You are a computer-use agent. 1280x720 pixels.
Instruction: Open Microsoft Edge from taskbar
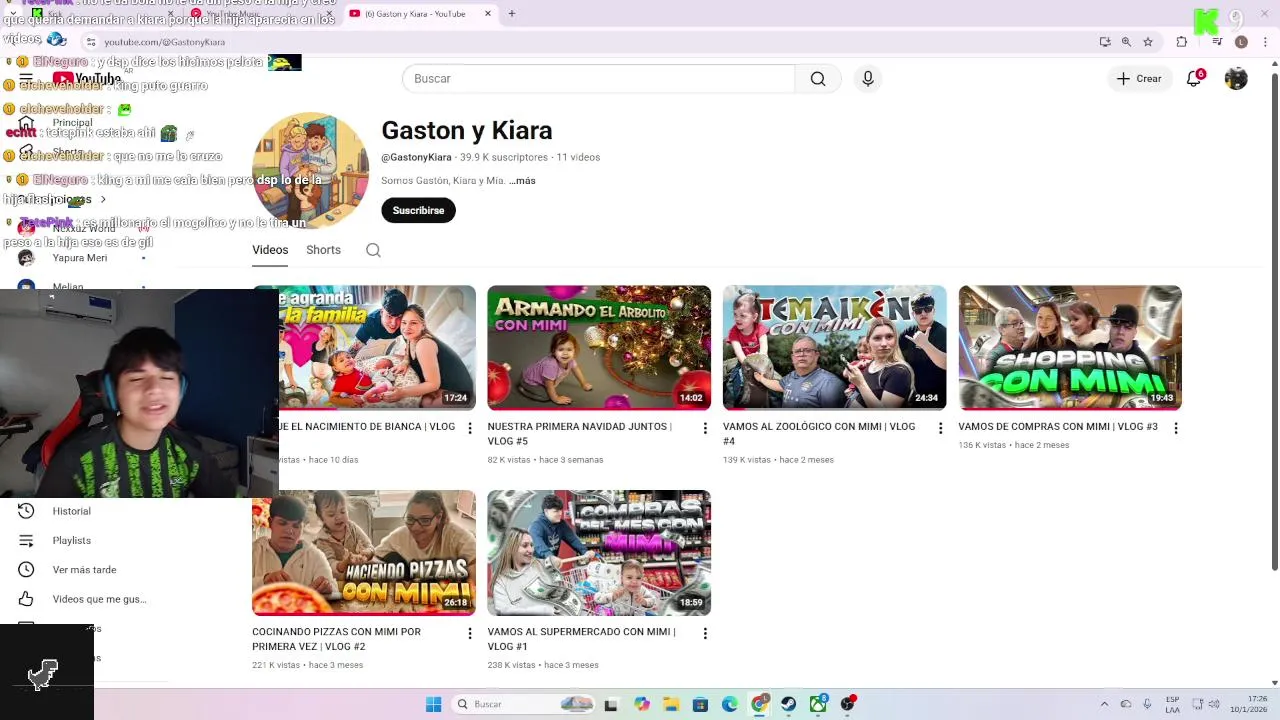(730, 705)
